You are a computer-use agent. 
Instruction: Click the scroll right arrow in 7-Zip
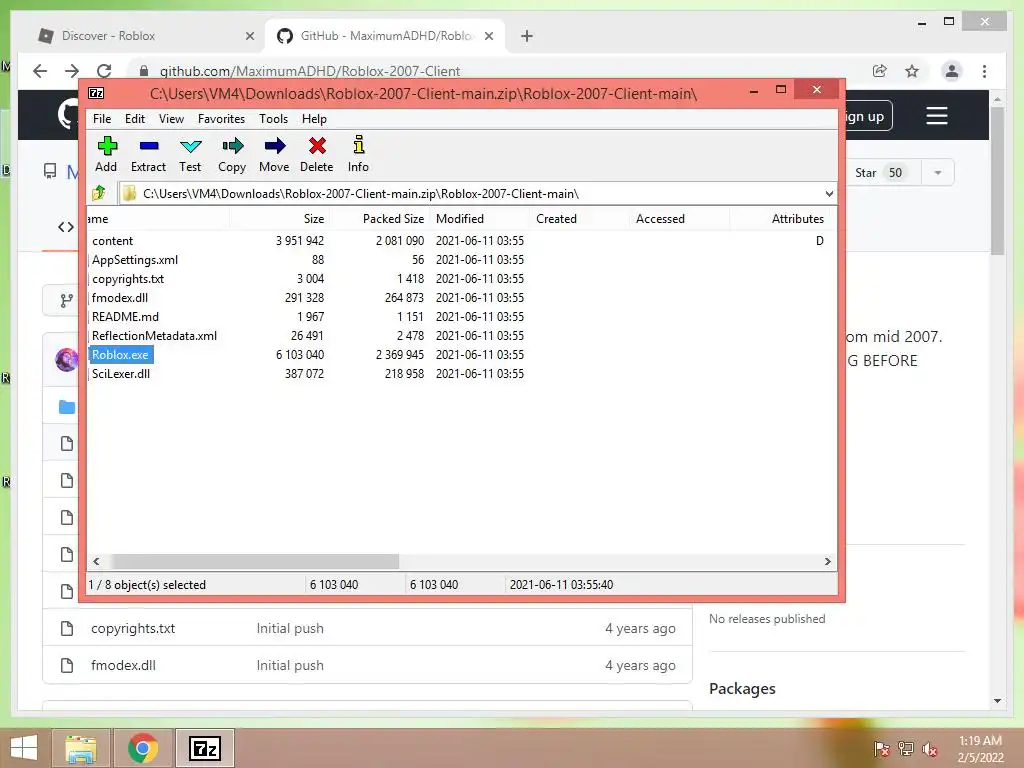click(827, 562)
